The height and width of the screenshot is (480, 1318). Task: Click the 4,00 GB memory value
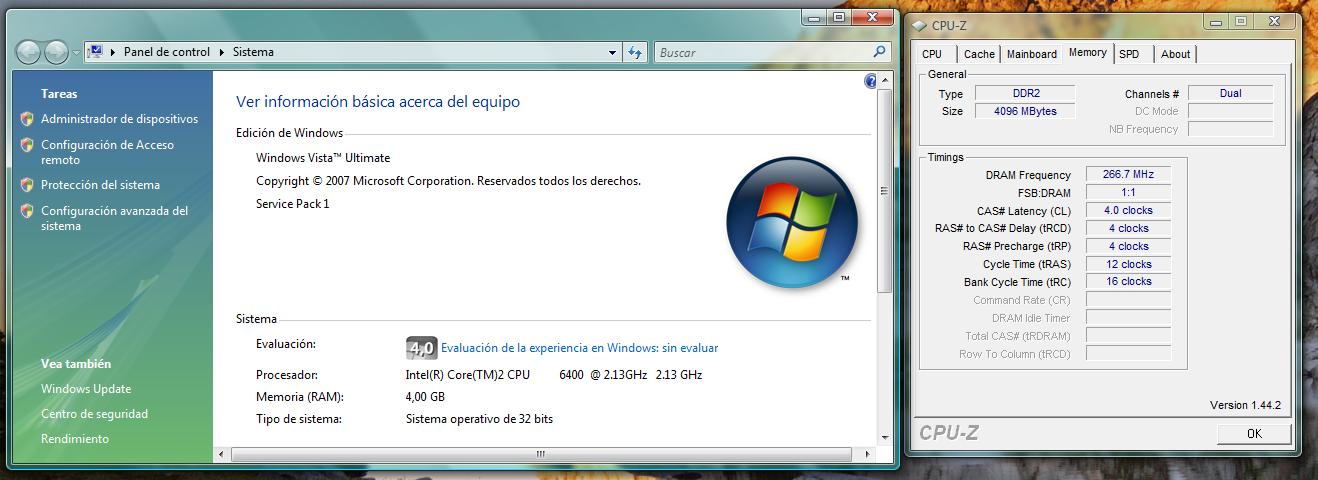point(425,397)
